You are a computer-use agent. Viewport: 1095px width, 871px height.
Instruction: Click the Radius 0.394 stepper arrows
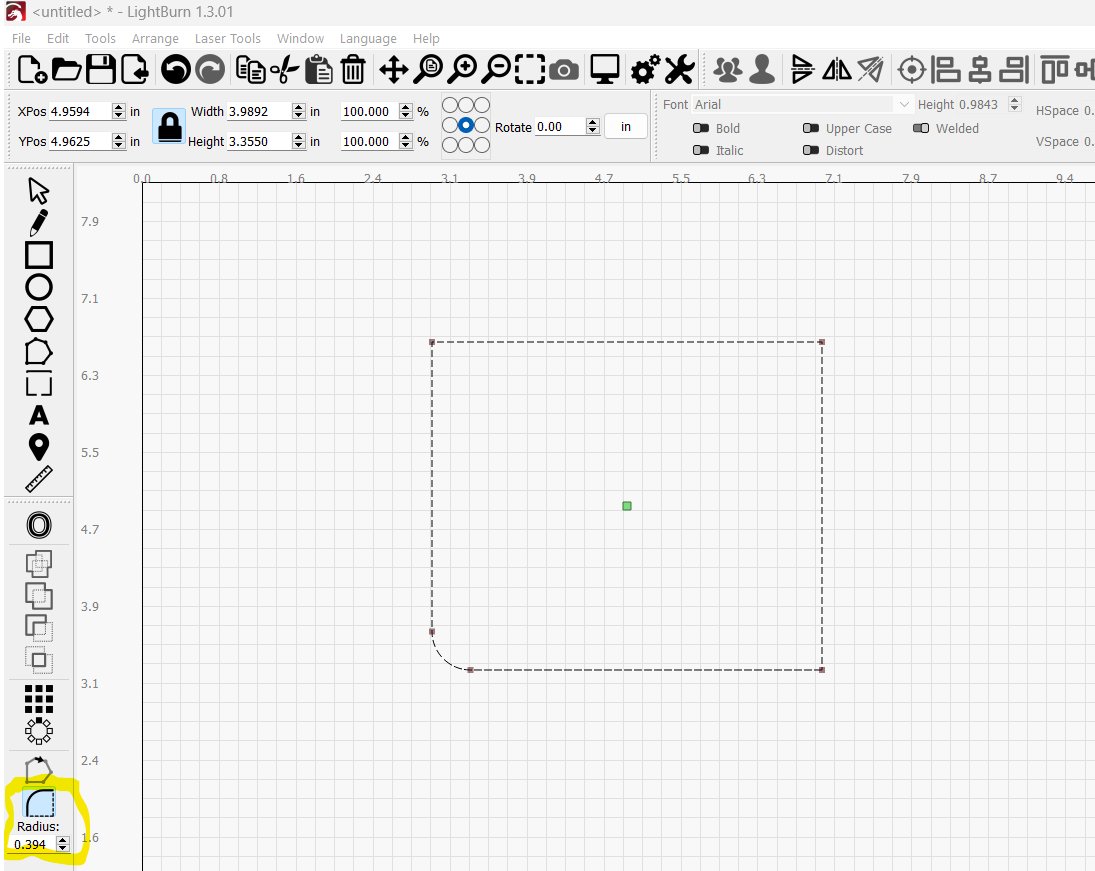63,844
